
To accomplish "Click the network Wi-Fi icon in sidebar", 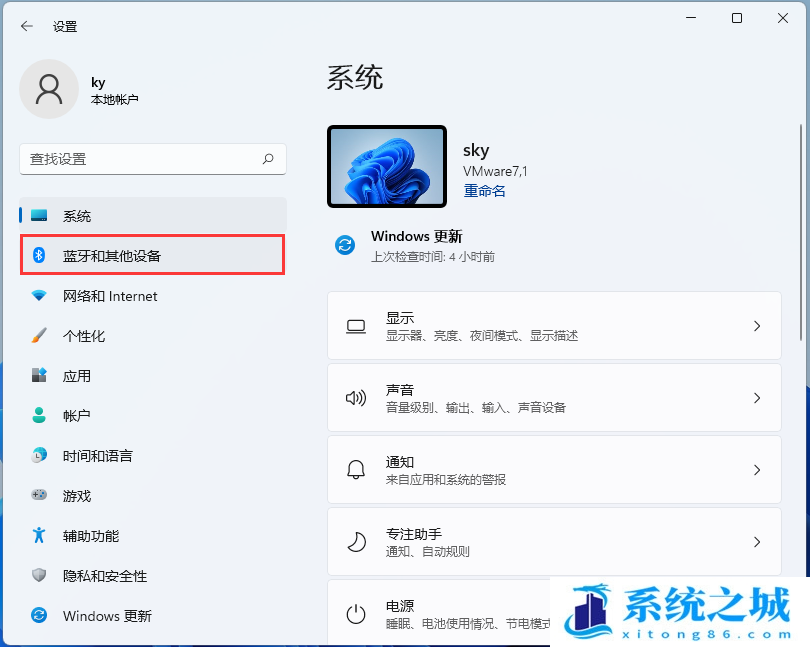I will click(x=39, y=296).
